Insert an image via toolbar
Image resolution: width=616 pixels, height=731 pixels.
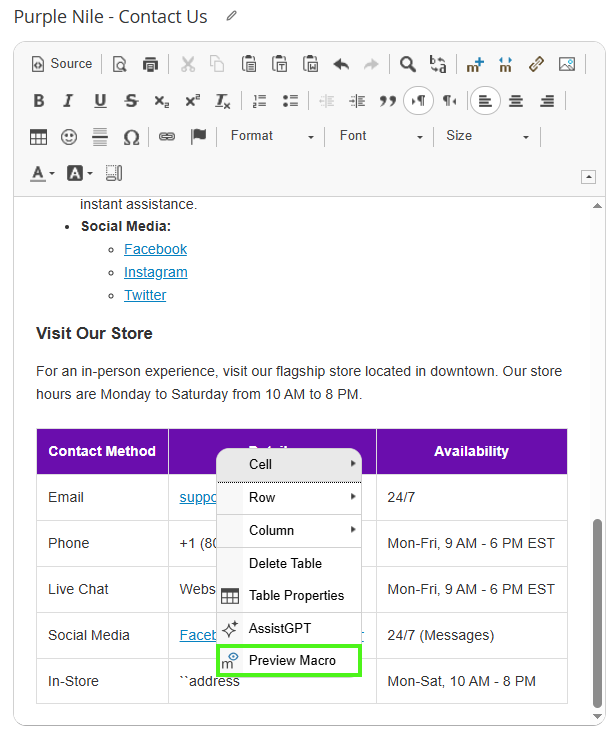(x=567, y=64)
